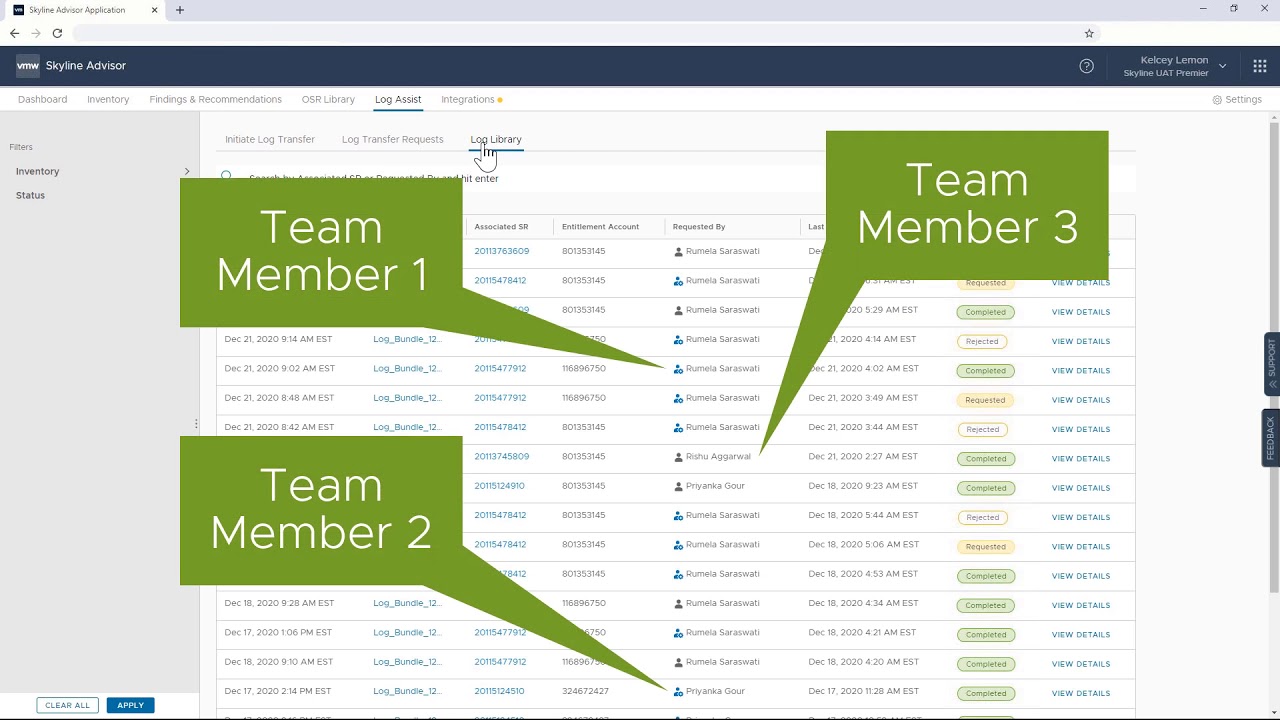Screen dimensions: 1280x720
Task: Open the FEEDBACK side tab
Action: (x=1271, y=438)
